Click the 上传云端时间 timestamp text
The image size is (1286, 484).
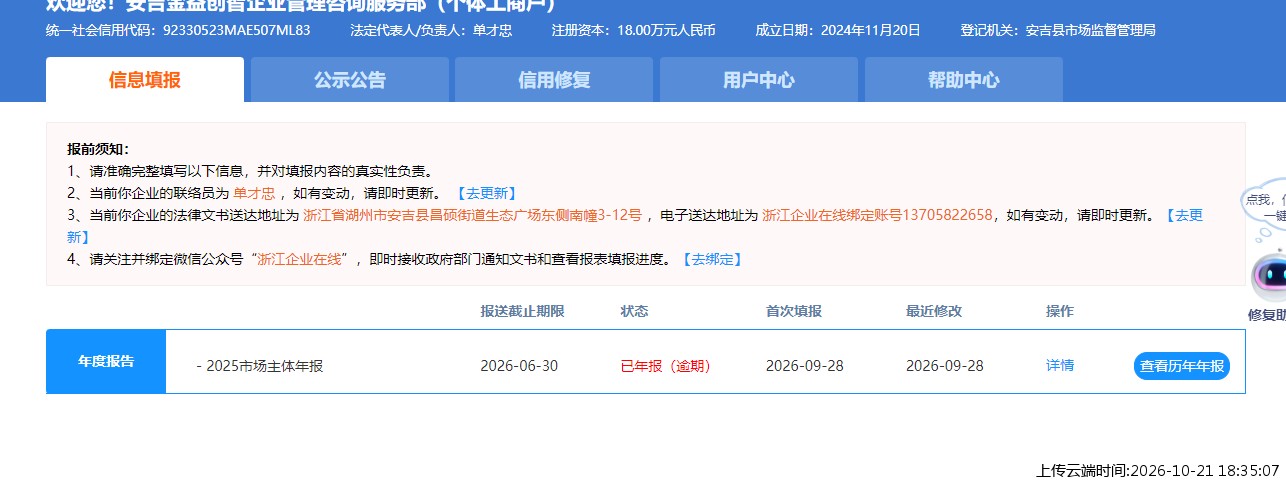pyautogui.click(x=1158, y=470)
